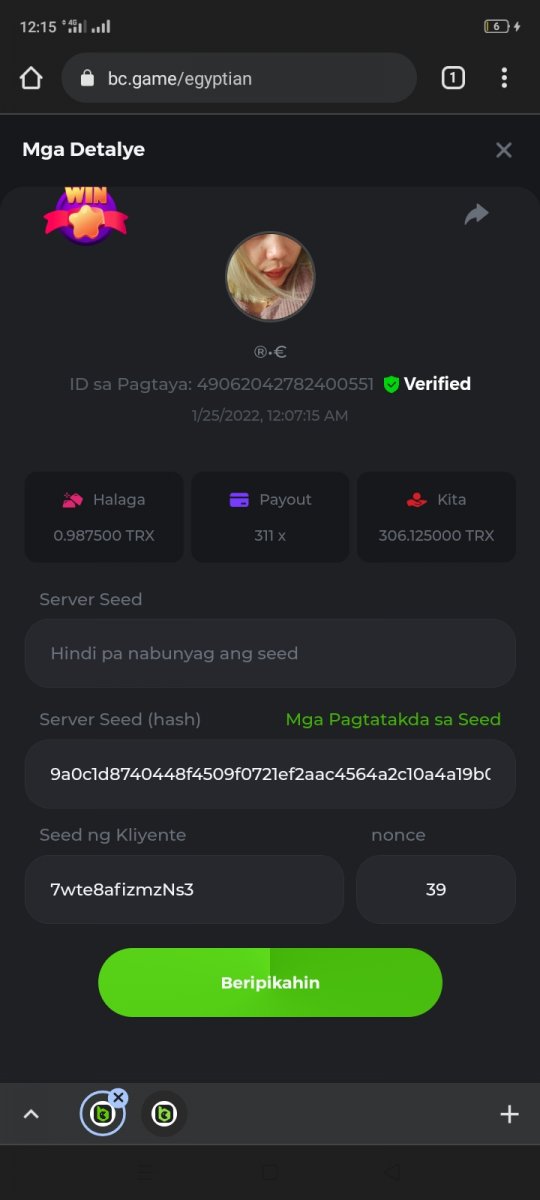Tap the browser home icon
This screenshot has height=1200, width=540.
(31, 78)
